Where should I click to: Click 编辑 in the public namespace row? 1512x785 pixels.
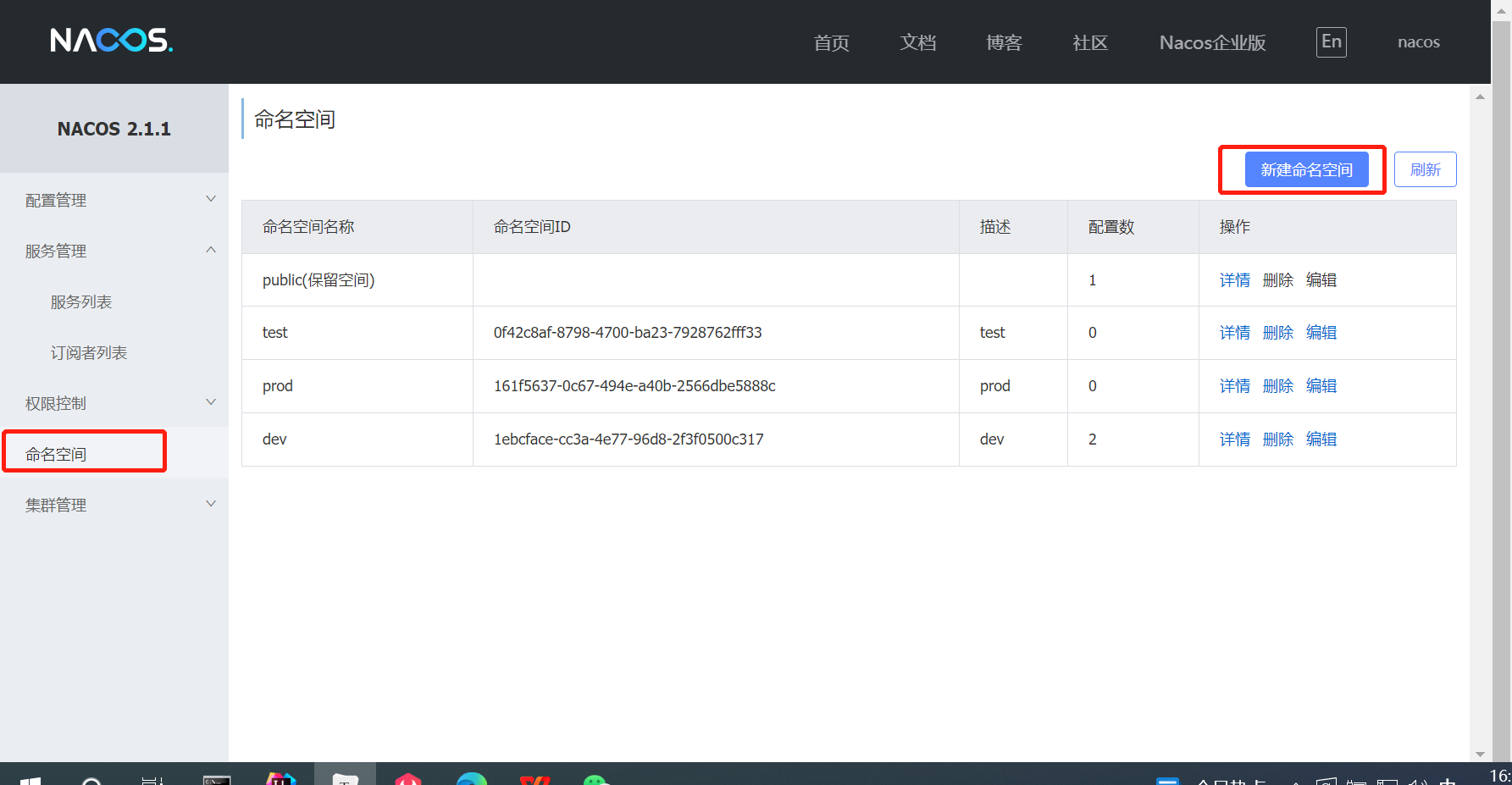1321,280
